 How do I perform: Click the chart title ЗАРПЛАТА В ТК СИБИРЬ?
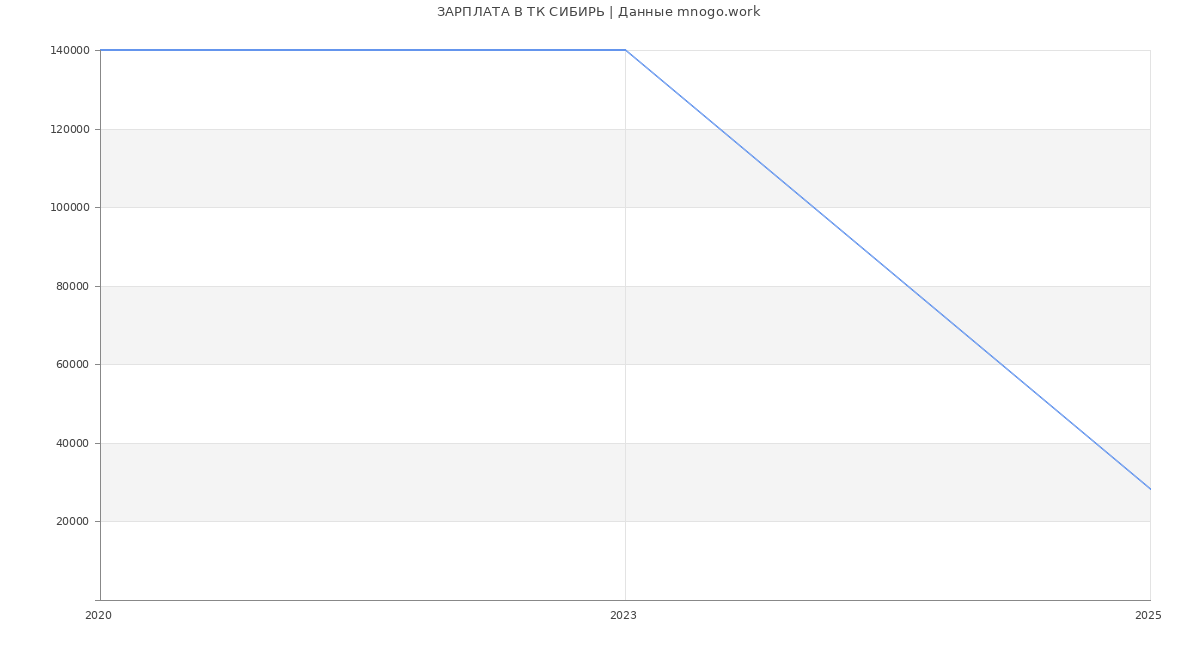point(598,12)
